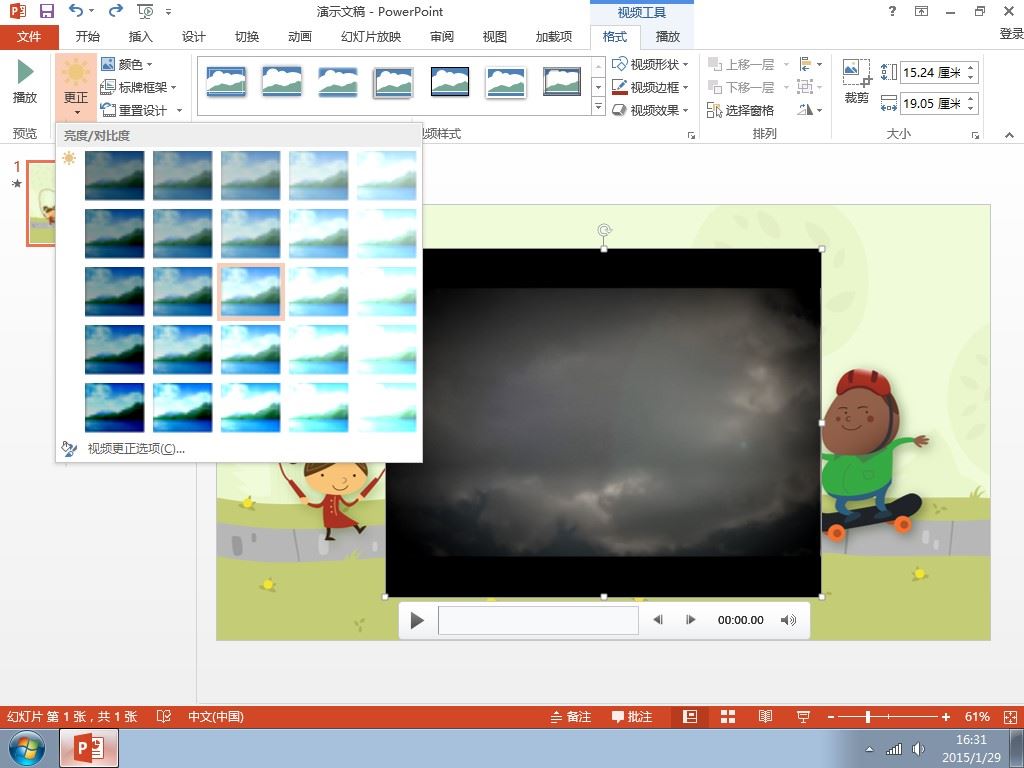The image size is (1024, 768).
Task: Open 视频更正选项 options link
Action: point(136,449)
